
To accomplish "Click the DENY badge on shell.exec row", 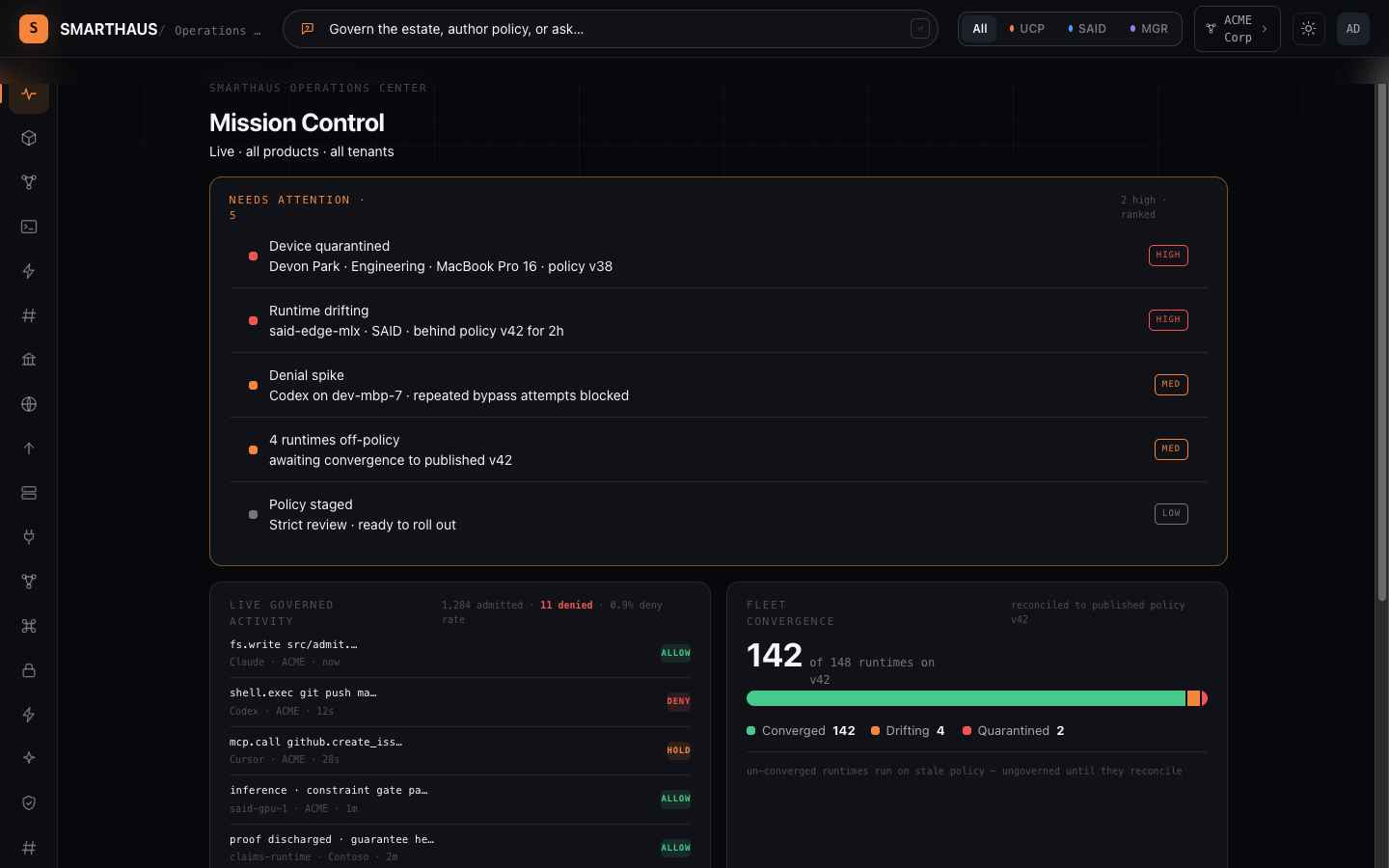I will (x=678, y=701).
